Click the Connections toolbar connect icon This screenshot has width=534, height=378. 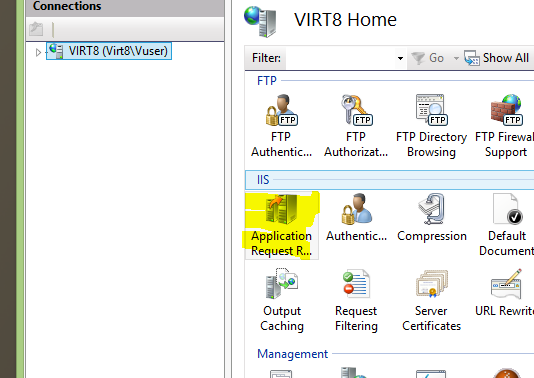pyautogui.click(x=36, y=29)
